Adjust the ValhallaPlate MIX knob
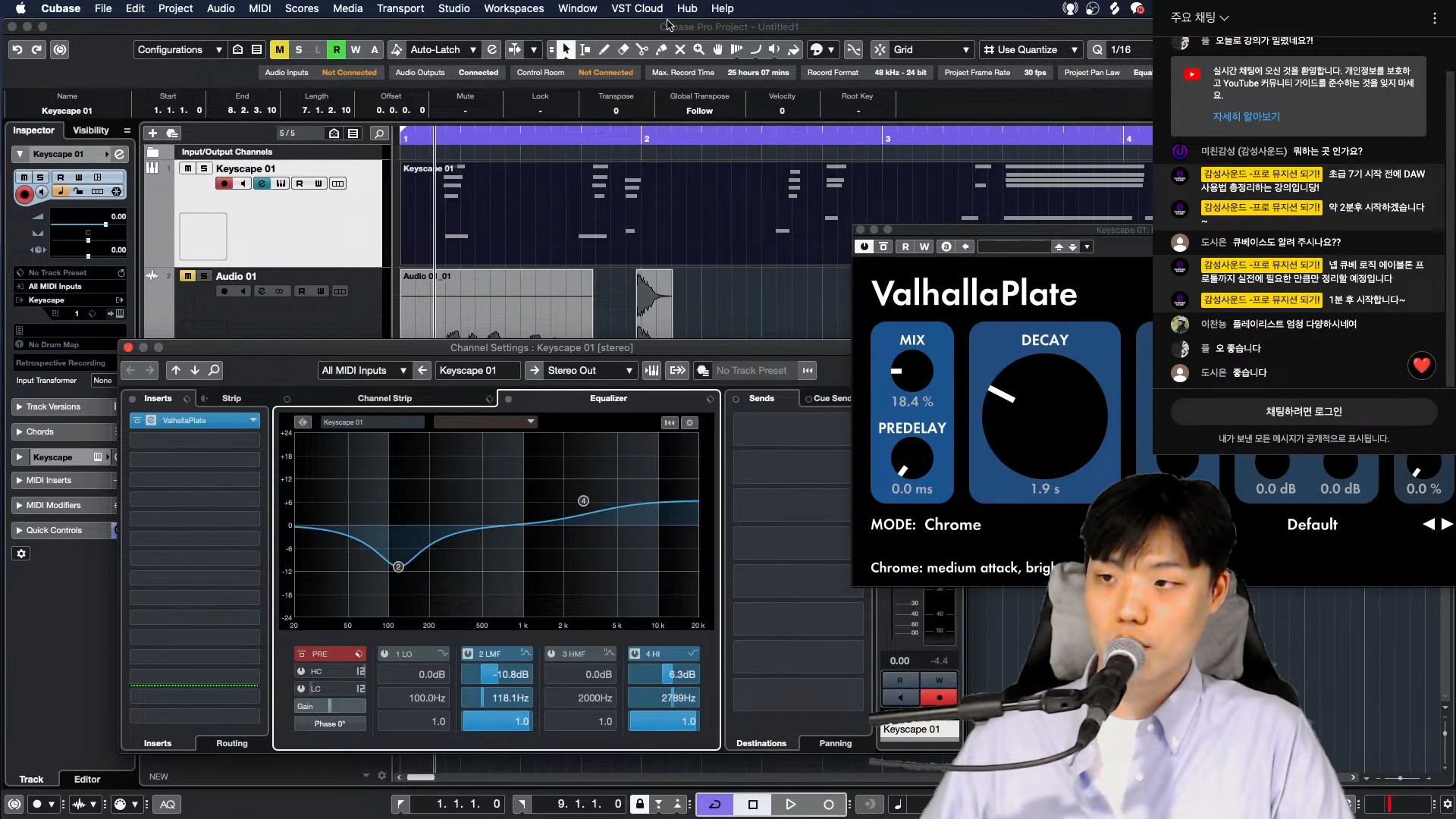 click(912, 371)
